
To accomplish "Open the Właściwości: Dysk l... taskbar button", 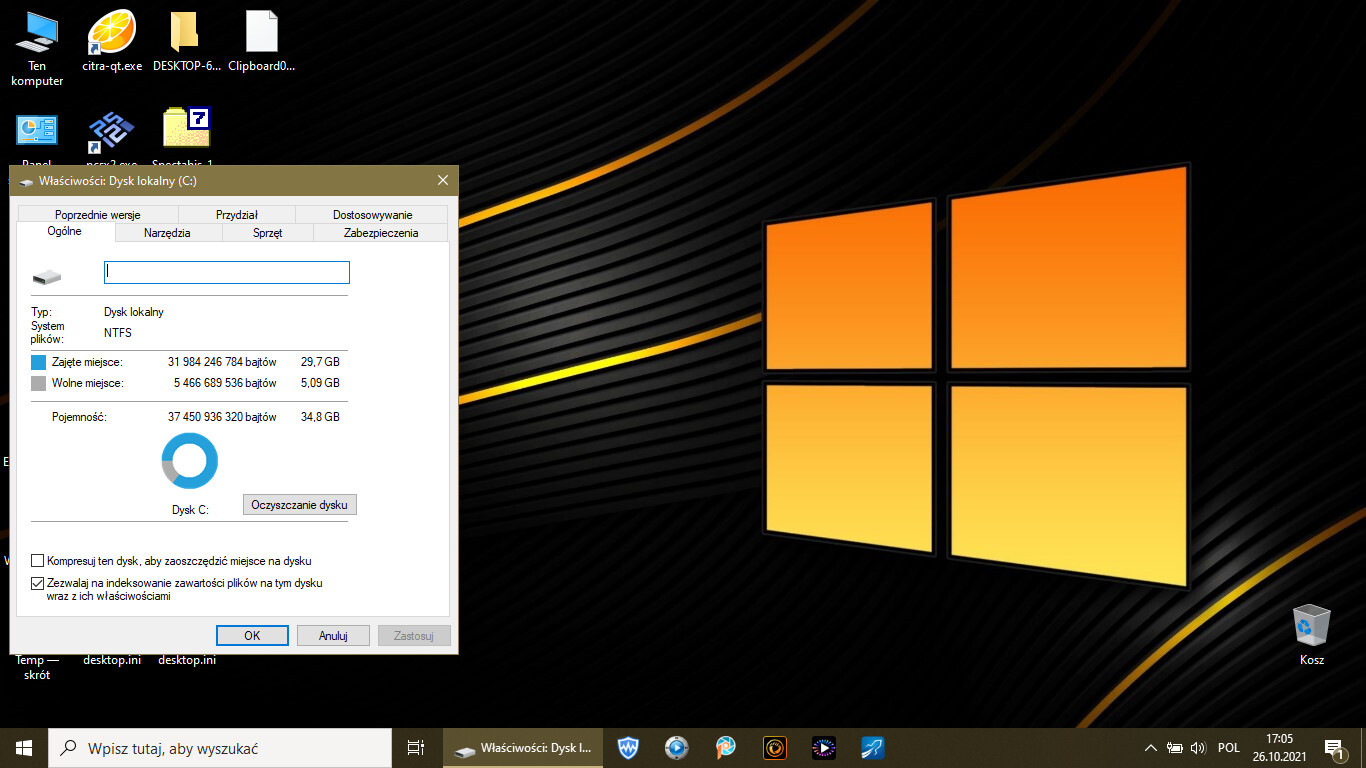I will [x=523, y=748].
